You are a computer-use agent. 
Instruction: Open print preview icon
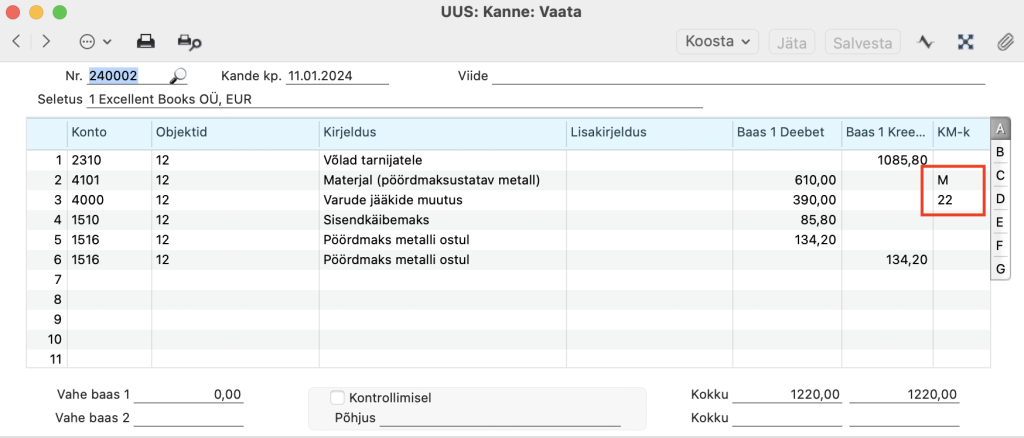click(x=189, y=42)
